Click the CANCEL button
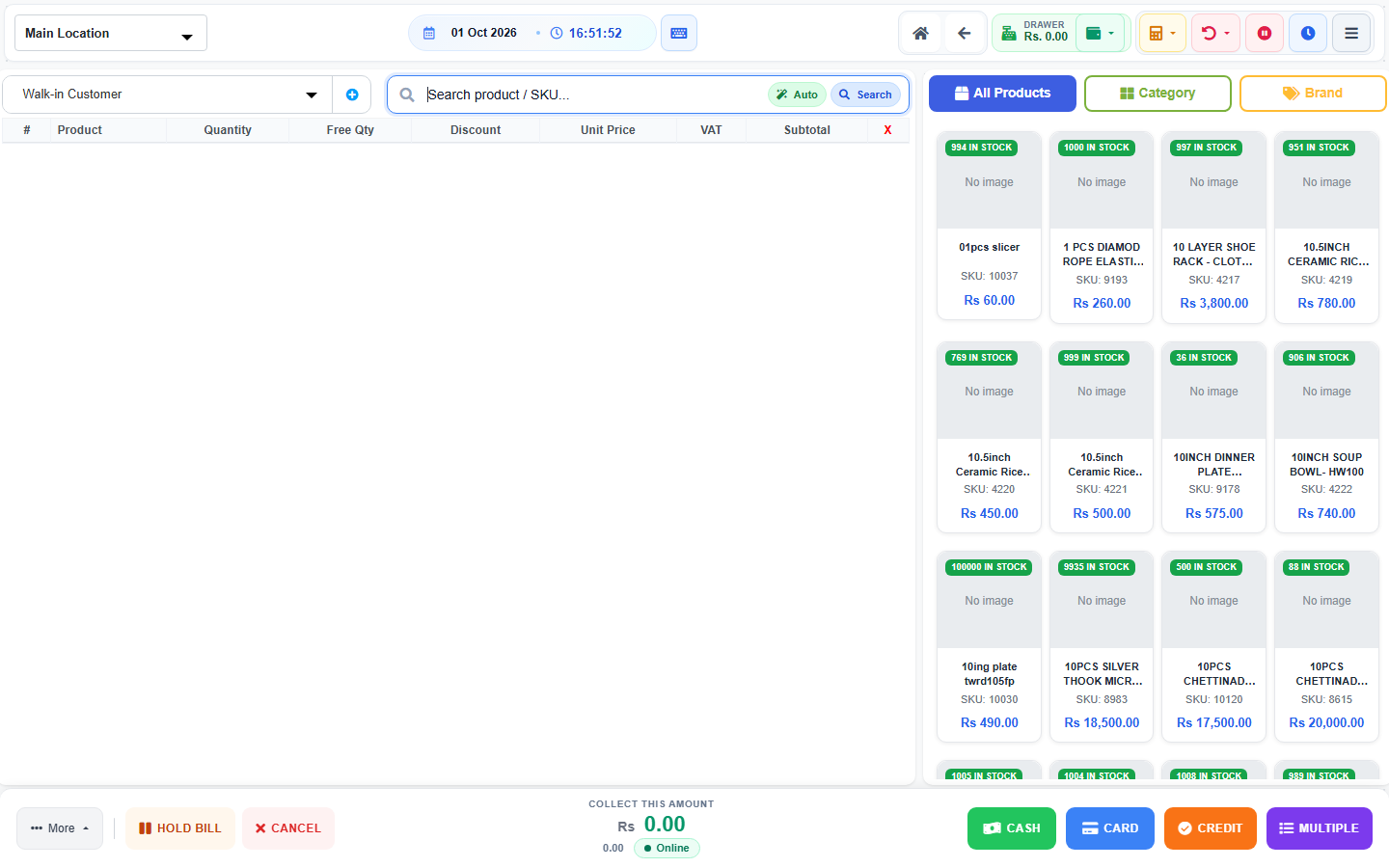 [288, 828]
